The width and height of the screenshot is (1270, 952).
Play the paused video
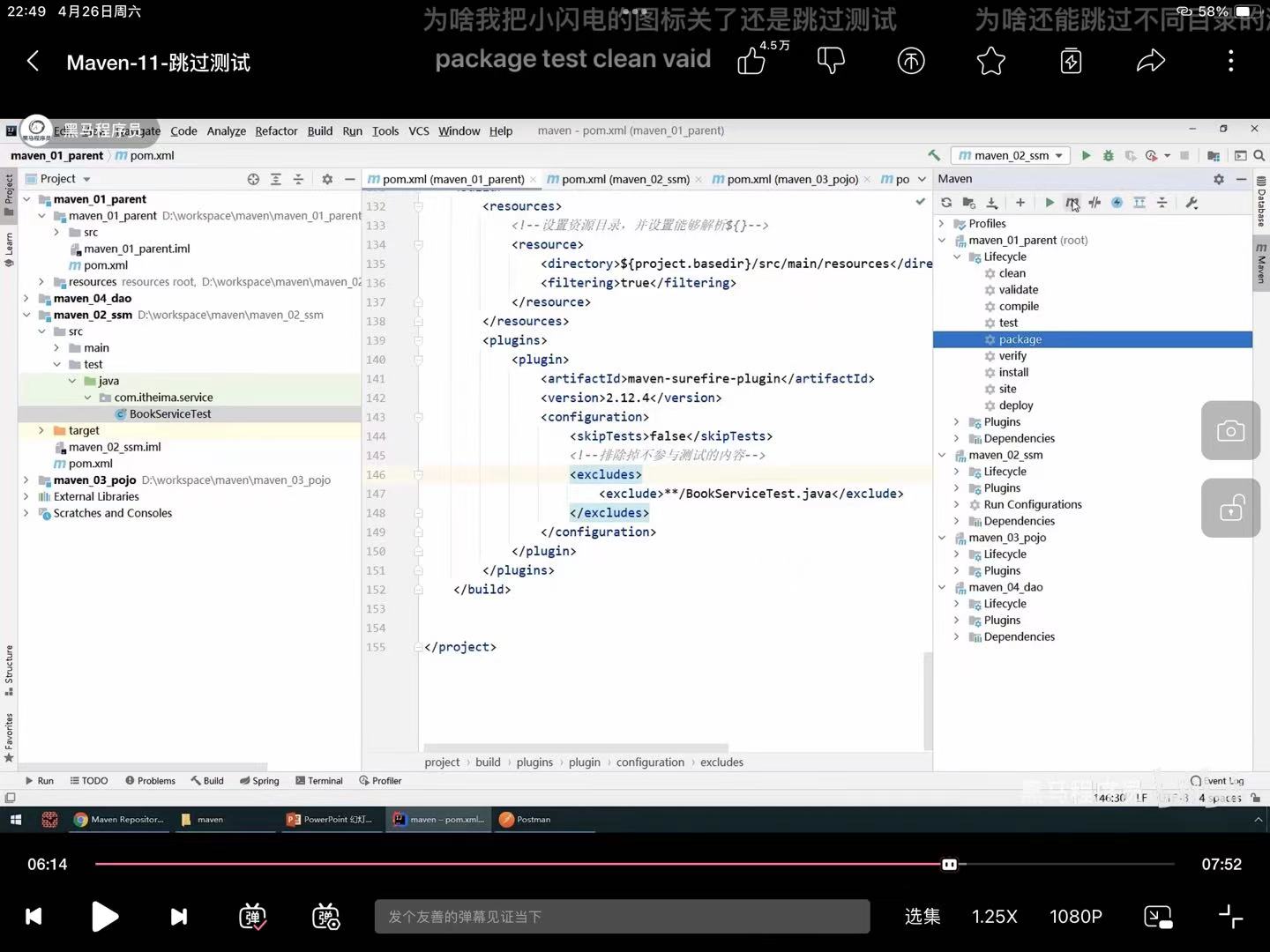[x=105, y=917]
